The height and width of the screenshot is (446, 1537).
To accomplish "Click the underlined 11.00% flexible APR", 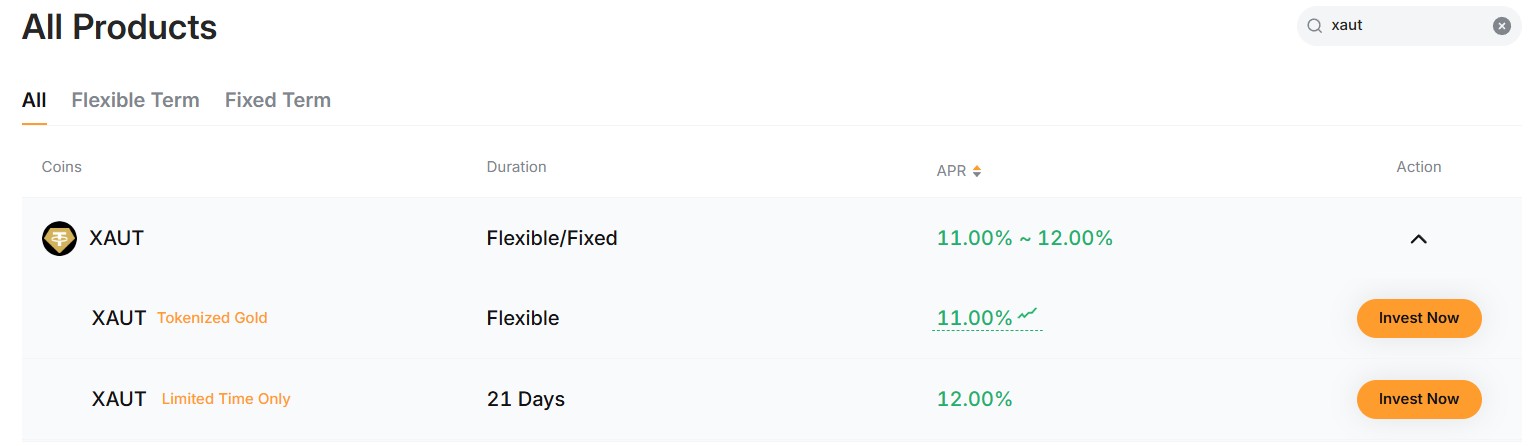I will click(x=974, y=319).
